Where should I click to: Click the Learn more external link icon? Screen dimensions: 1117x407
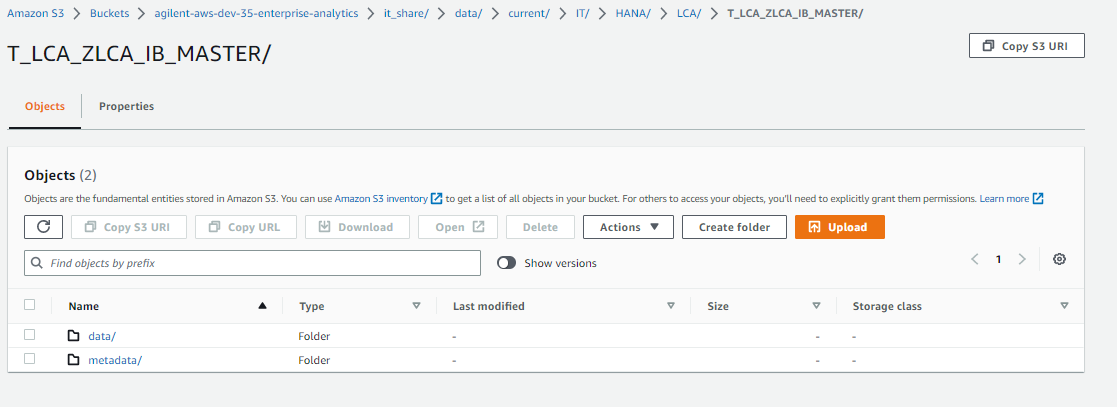click(x=1038, y=199)
